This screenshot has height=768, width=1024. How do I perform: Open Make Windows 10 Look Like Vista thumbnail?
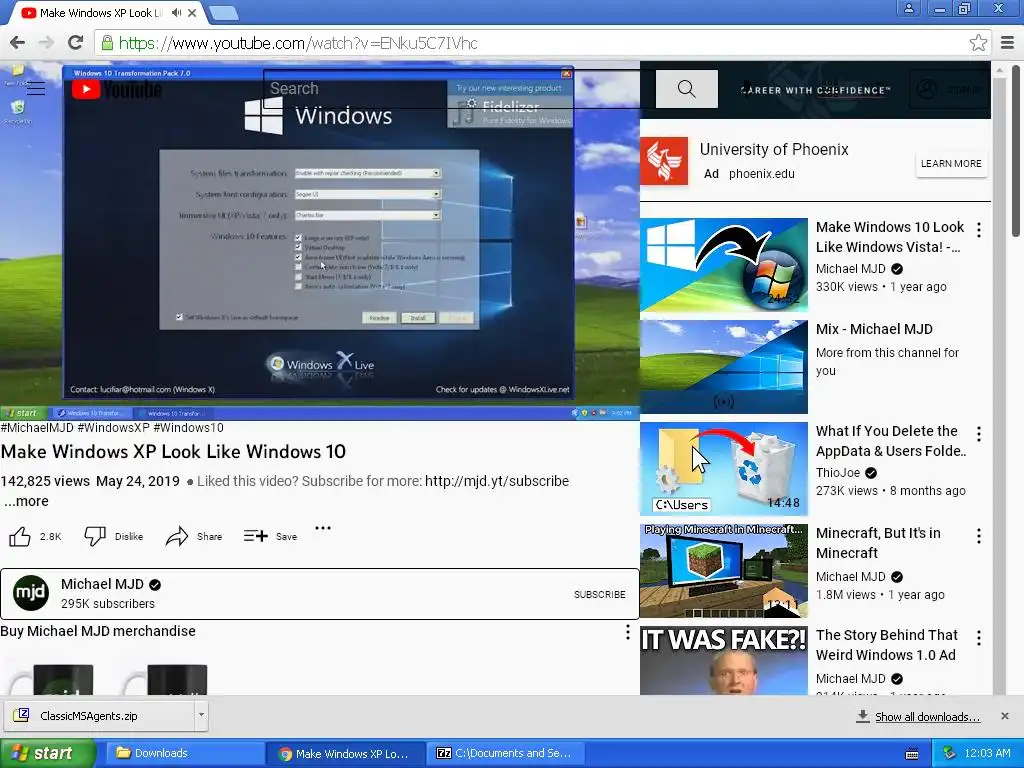click(724, 265)
